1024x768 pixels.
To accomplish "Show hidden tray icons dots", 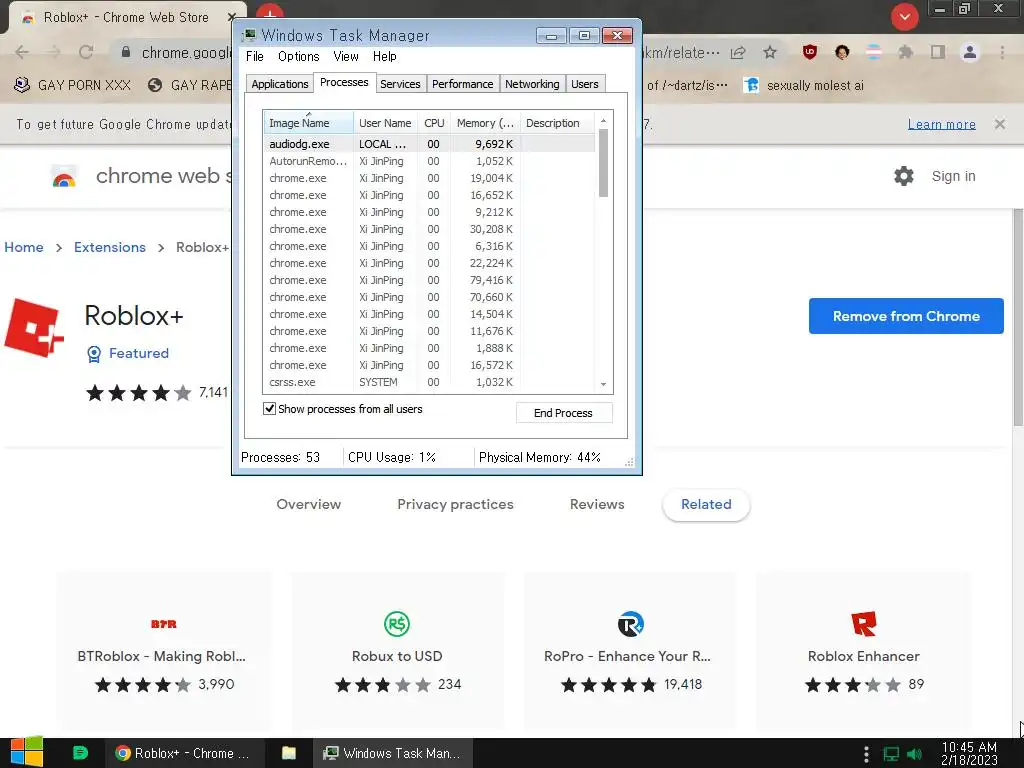I will [867, 754].
